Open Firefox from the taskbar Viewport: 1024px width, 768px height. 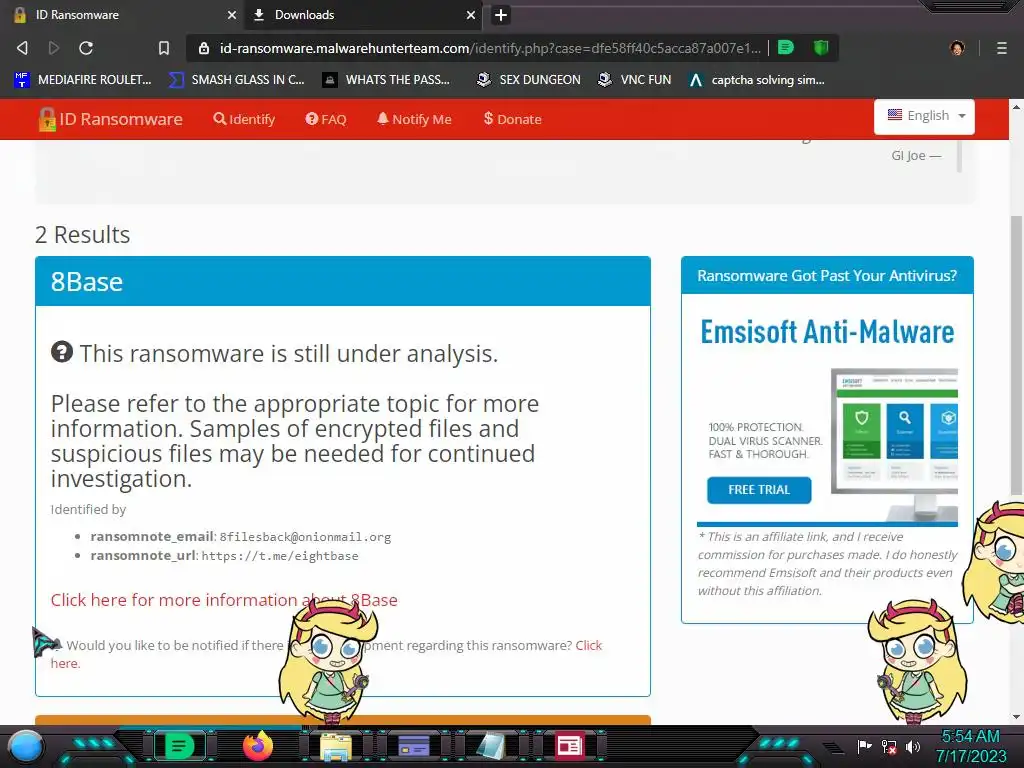tap(258, 746)
